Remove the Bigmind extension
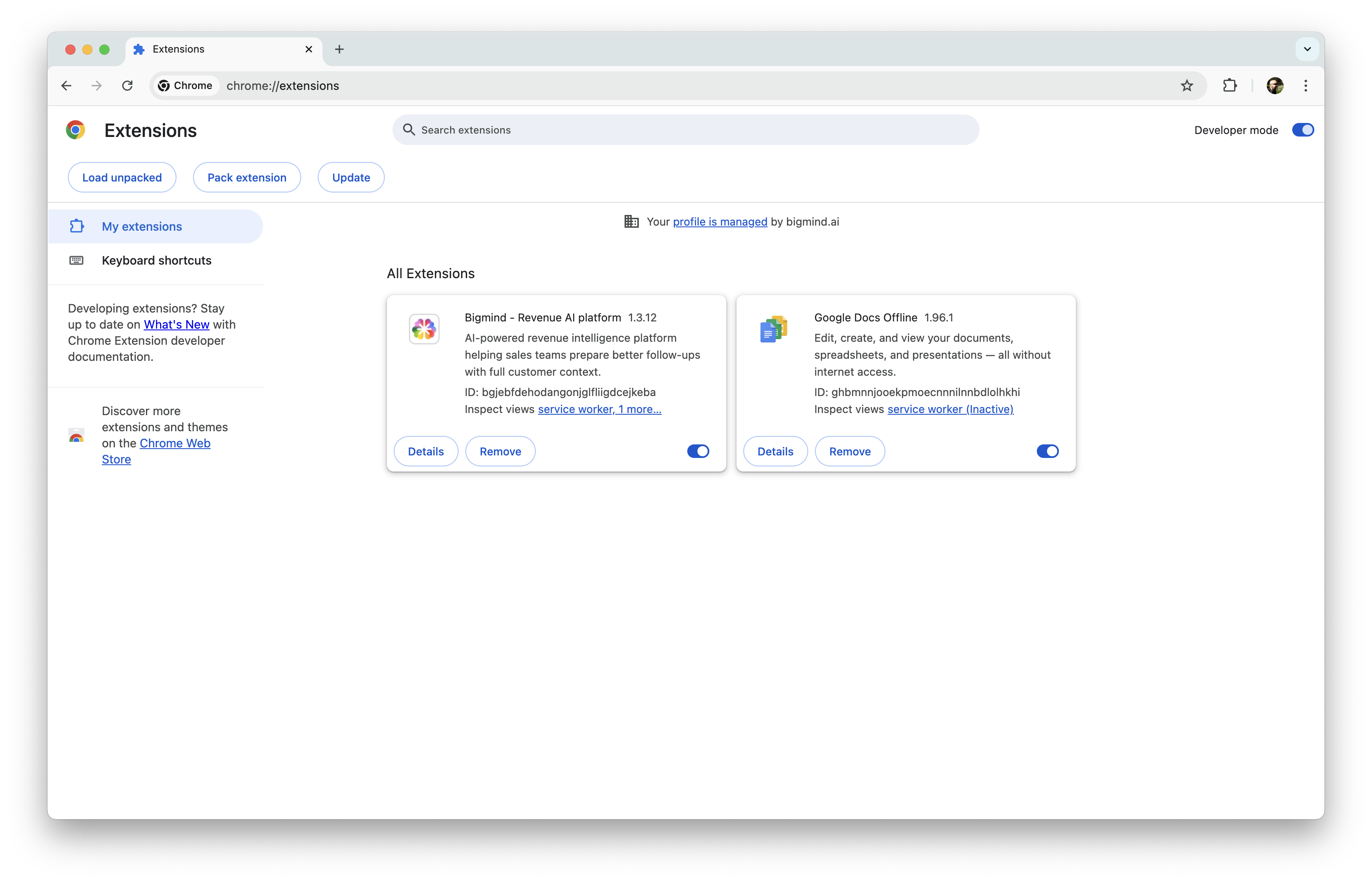 tap(500, 451)
